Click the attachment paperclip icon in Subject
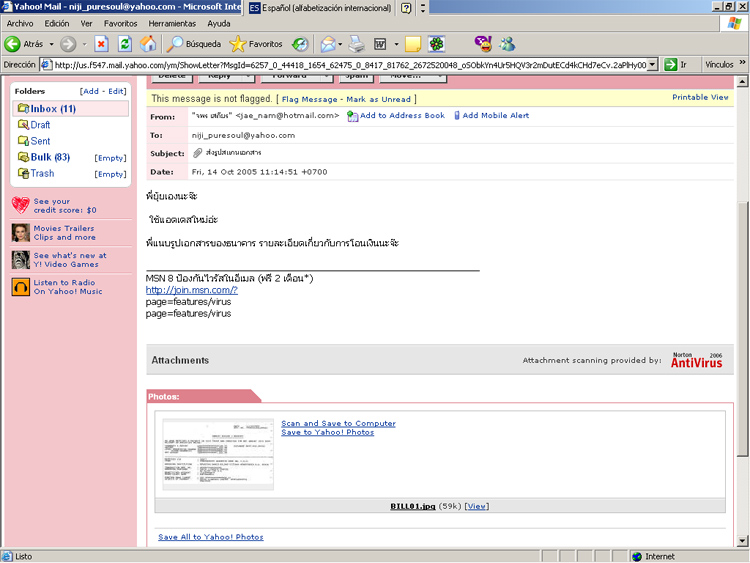750x563 pixels. coord(198,153)
